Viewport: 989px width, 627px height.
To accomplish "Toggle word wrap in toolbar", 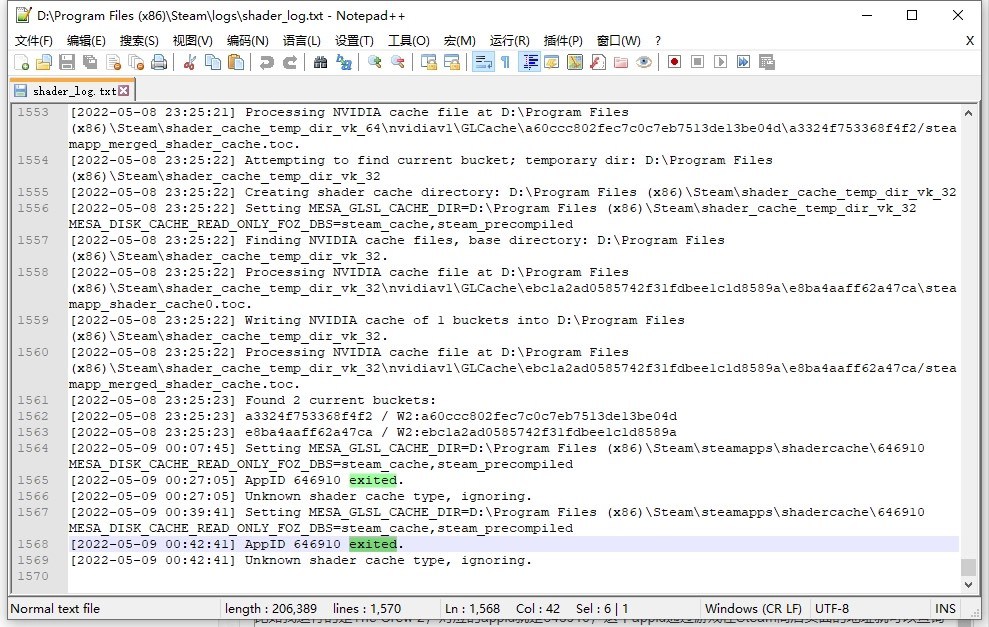I will 484,62.
